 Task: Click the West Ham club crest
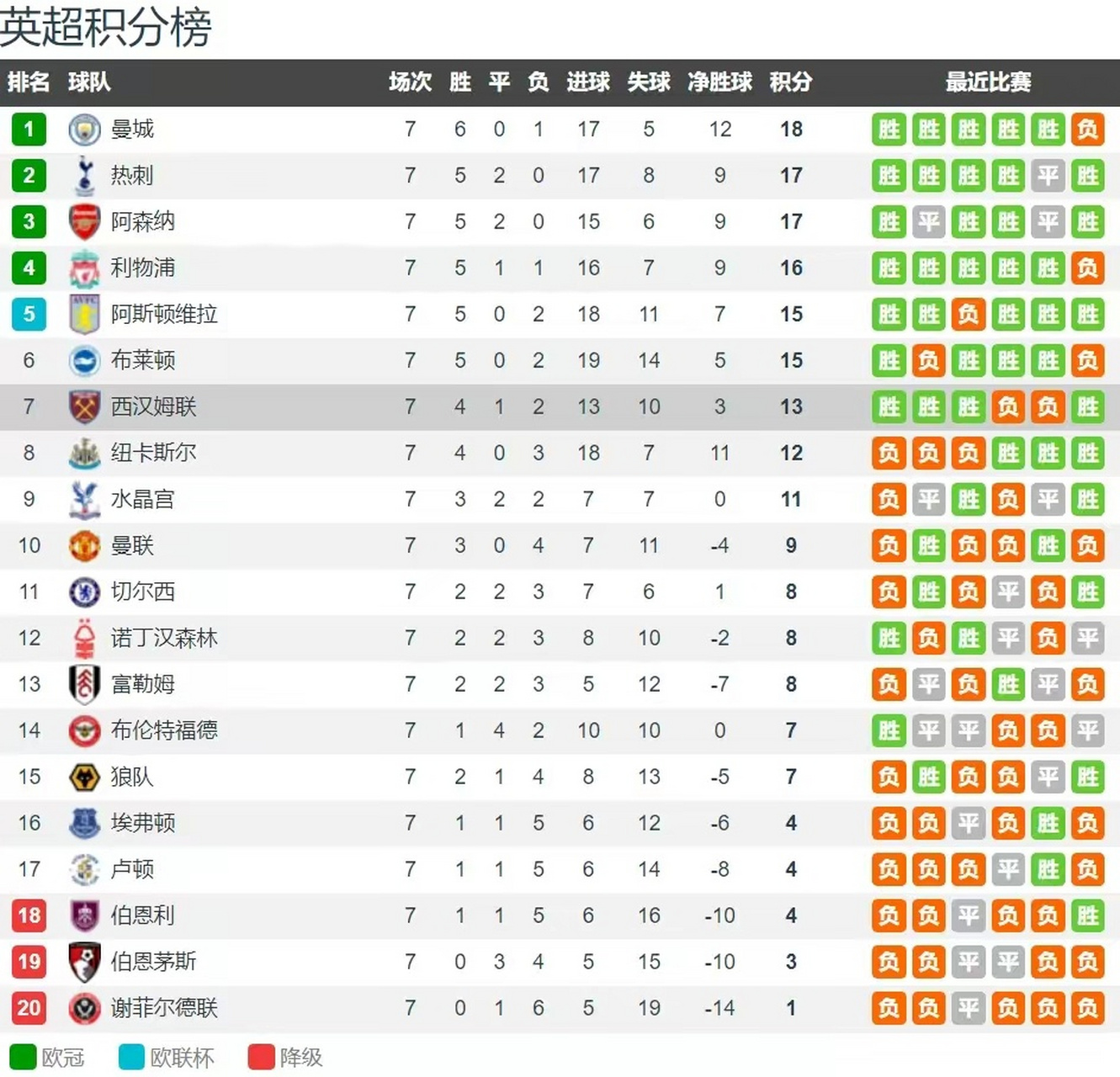[x=84, y=407]
